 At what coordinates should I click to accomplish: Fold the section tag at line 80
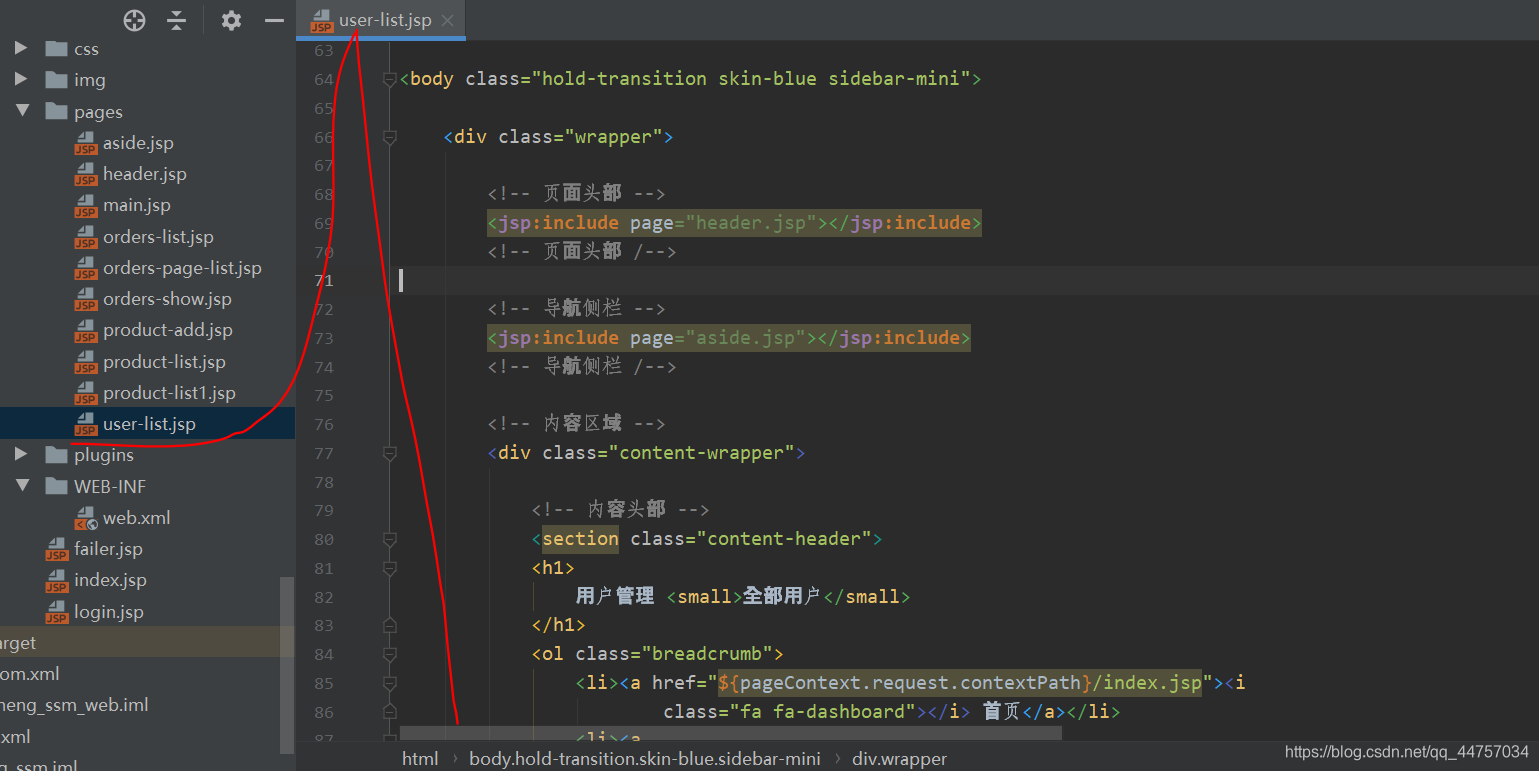pos(390,539)
